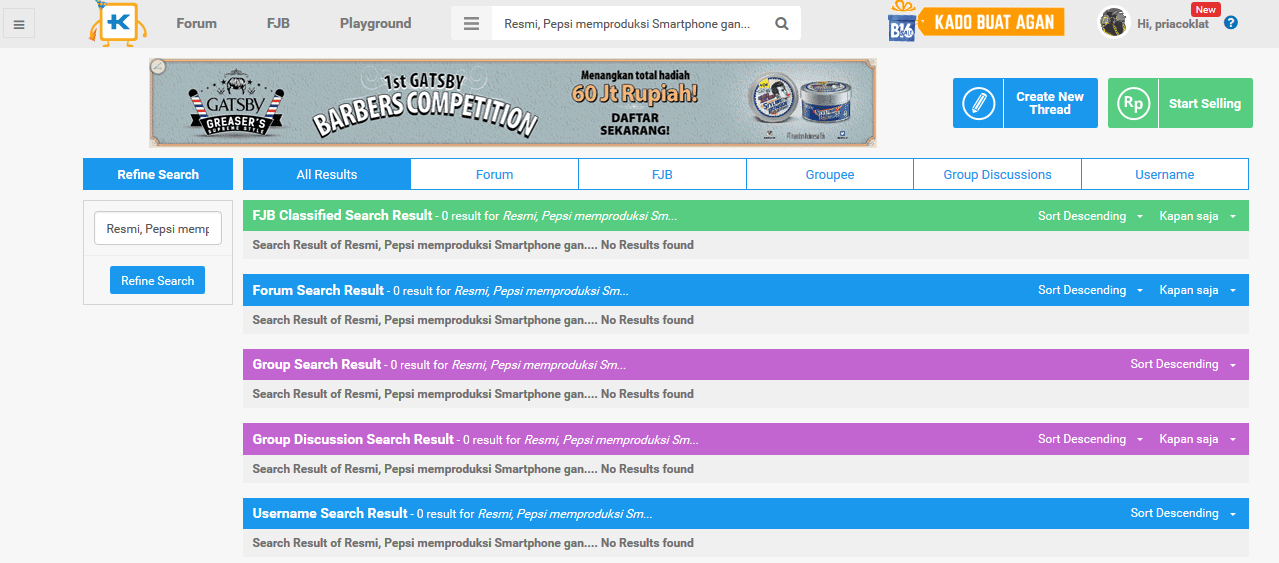1279x563 pixels.
Task: Switch to the Username tab
Action: click(x=1165, y=174)
